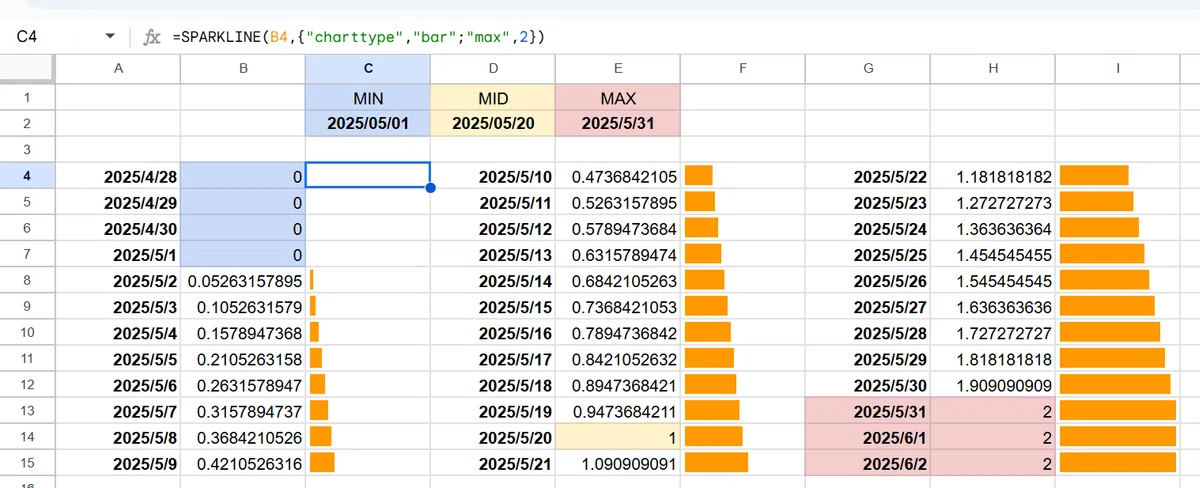Image resolution: width=1200 pixels, height=488 pixels.
Task: Select cell with value 1.636363636
Action: coord(993,306)
